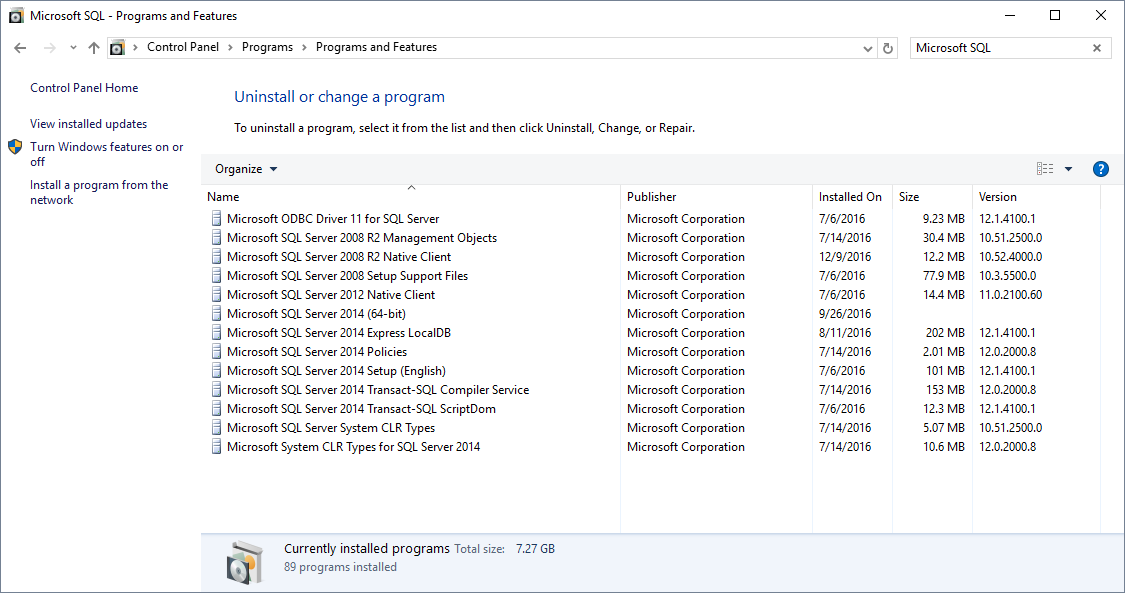Screen dimensions: 1125x593
Task: Select Microsoft ODBC Driver 11 for SQL Server
Action: pos(333,219)
